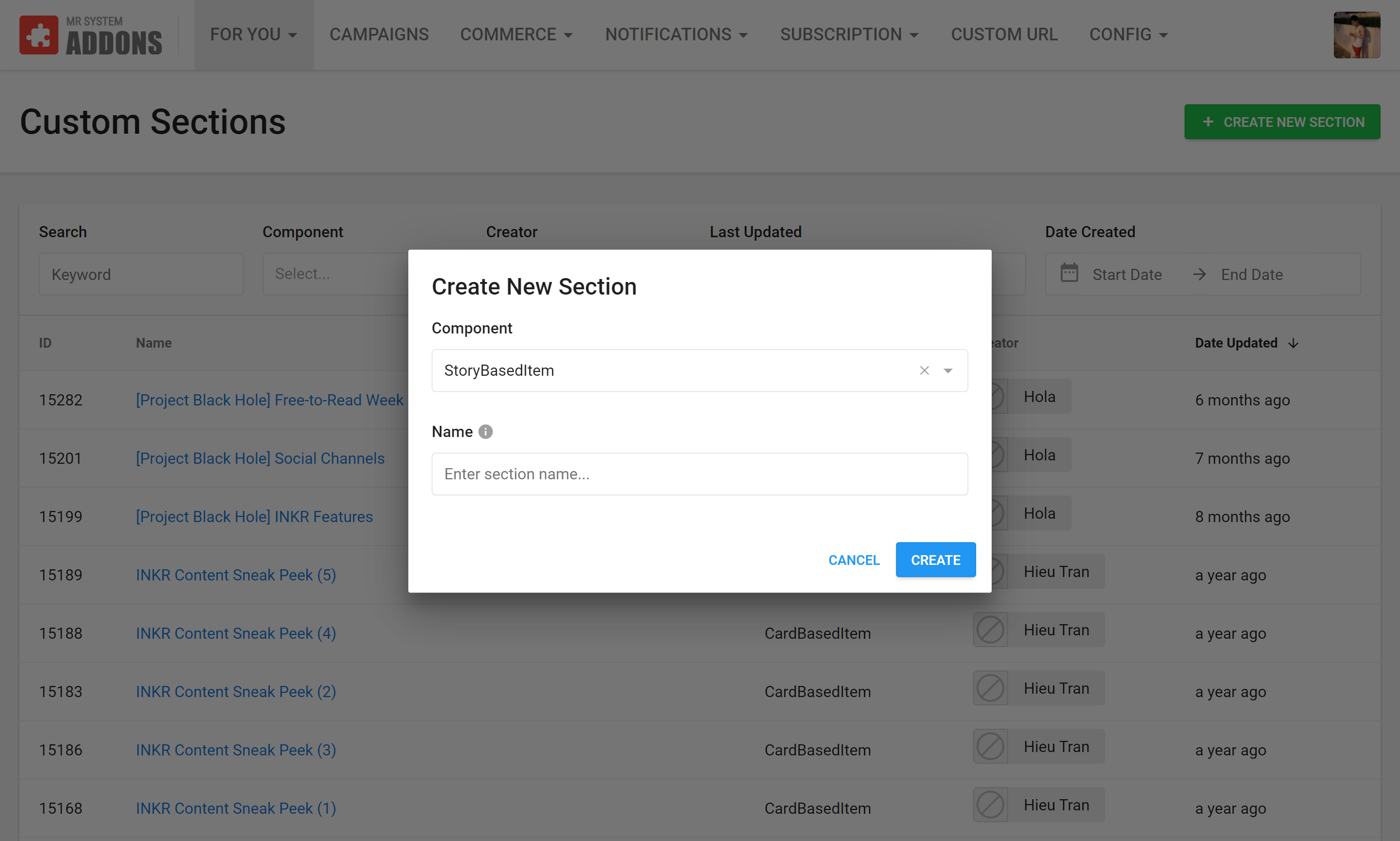Open the CUSTOM URL page
1400x841 pixels.
pyautogui.click(x=1004, y=35)
